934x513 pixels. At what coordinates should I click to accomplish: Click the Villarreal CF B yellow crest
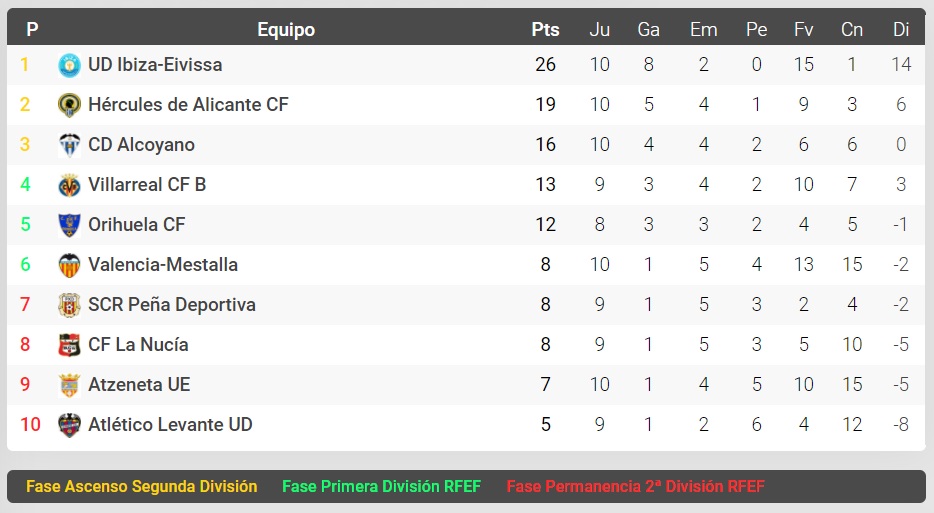click(69, 185)
